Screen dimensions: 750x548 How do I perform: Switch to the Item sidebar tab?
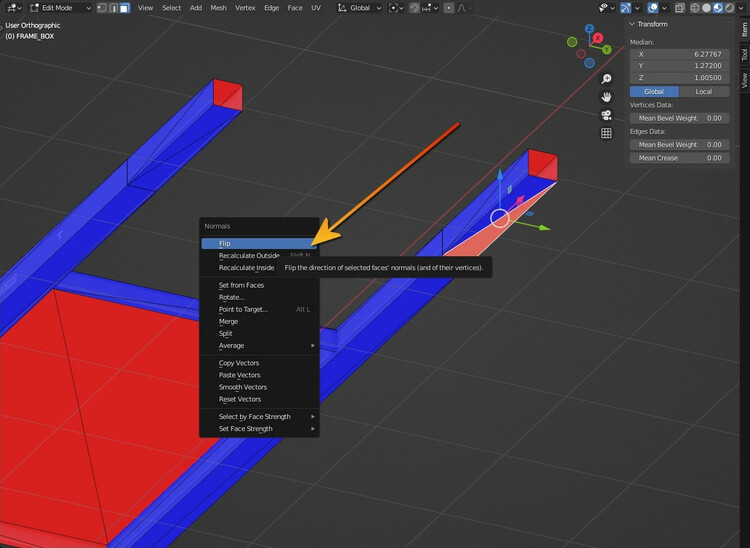(x=744, y=30)
